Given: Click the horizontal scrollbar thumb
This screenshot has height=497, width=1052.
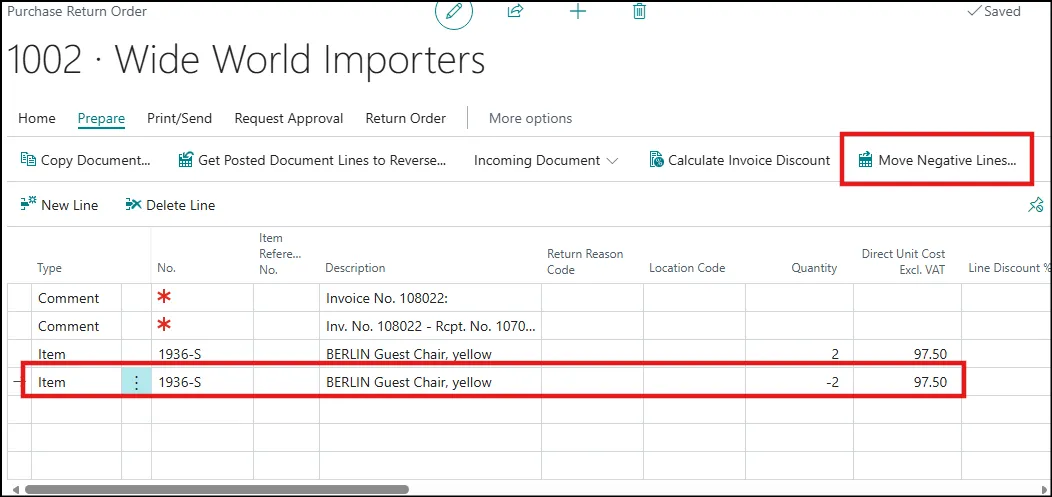Looking at the screenshot, I should tap(217, 490).
